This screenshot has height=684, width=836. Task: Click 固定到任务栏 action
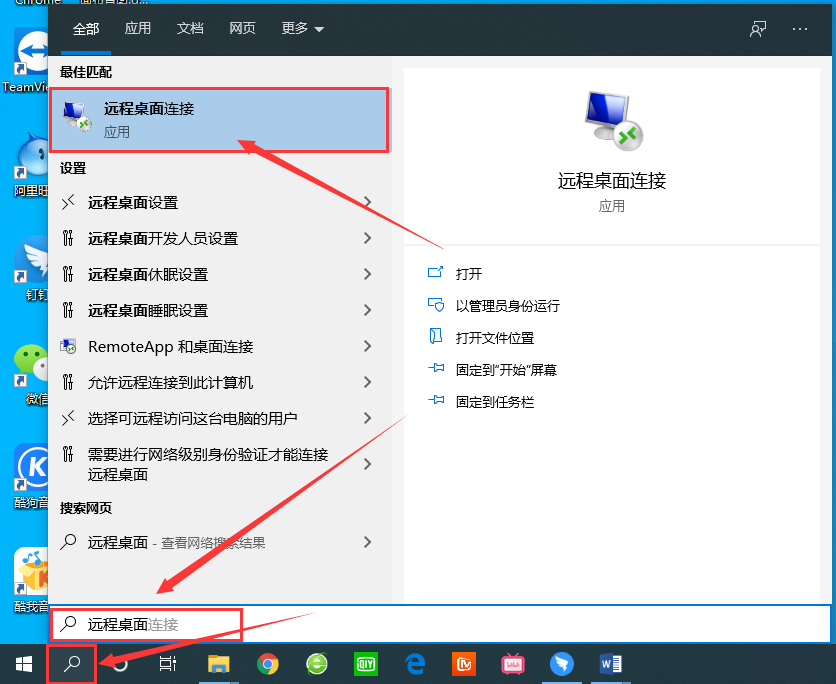[x=494, y=402]
